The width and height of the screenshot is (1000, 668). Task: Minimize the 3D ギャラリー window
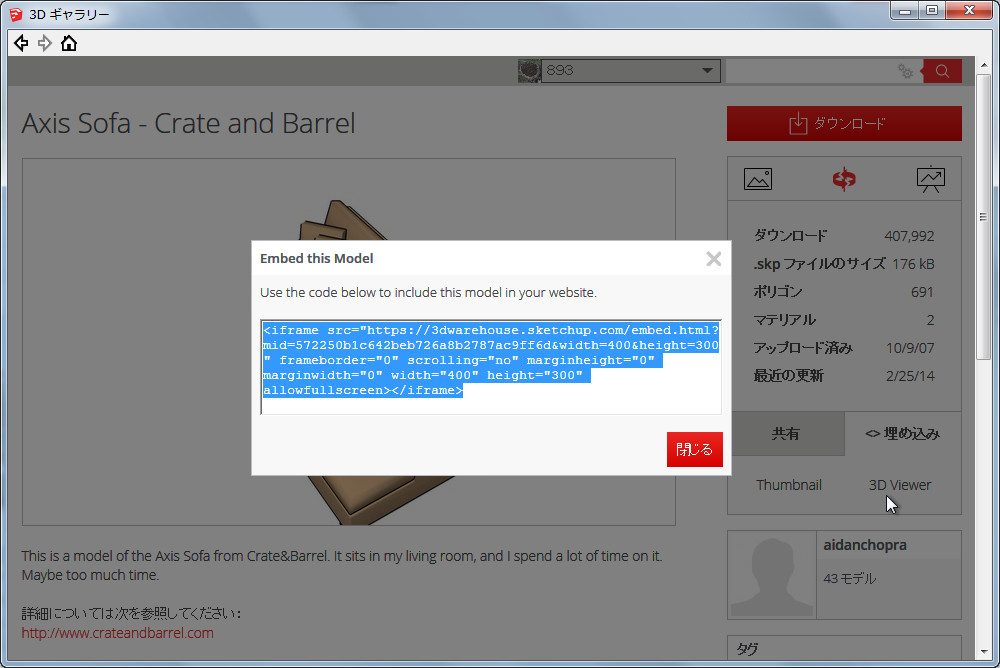pyautogui.click(x=904, y=10)
